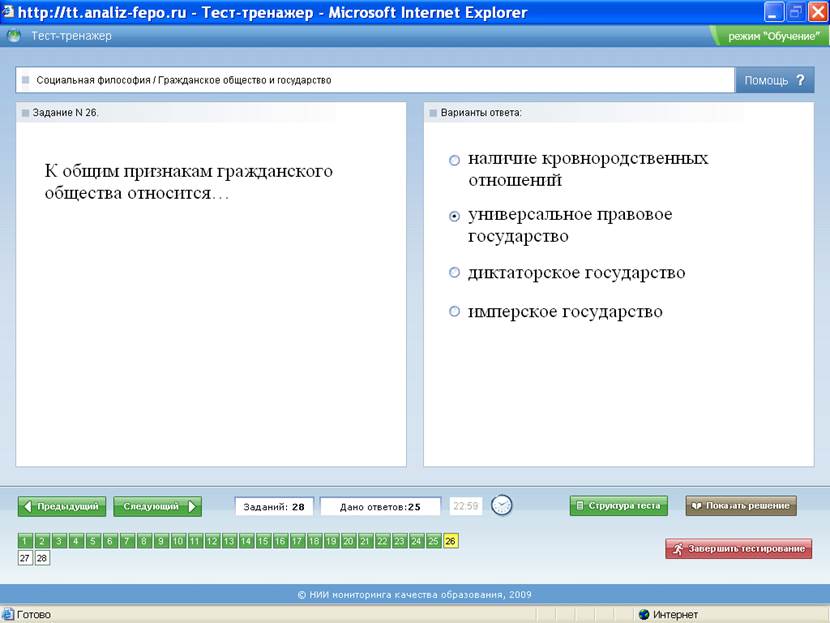Go to previous question with Предыдущий

click(x=62, y=507)
